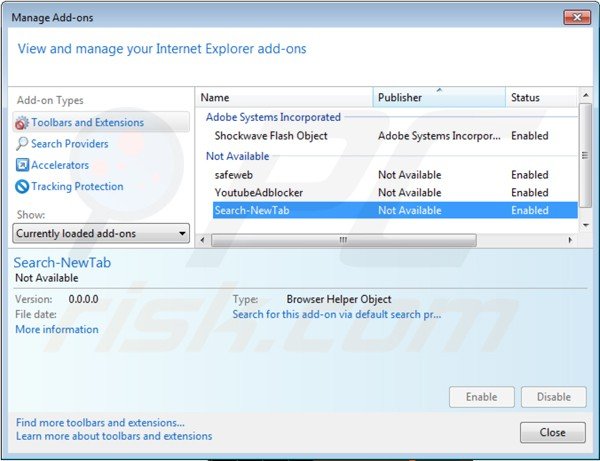Click Search for this add-on via default search link
This screenshot has height=461, width=600.
coord(337,314)
